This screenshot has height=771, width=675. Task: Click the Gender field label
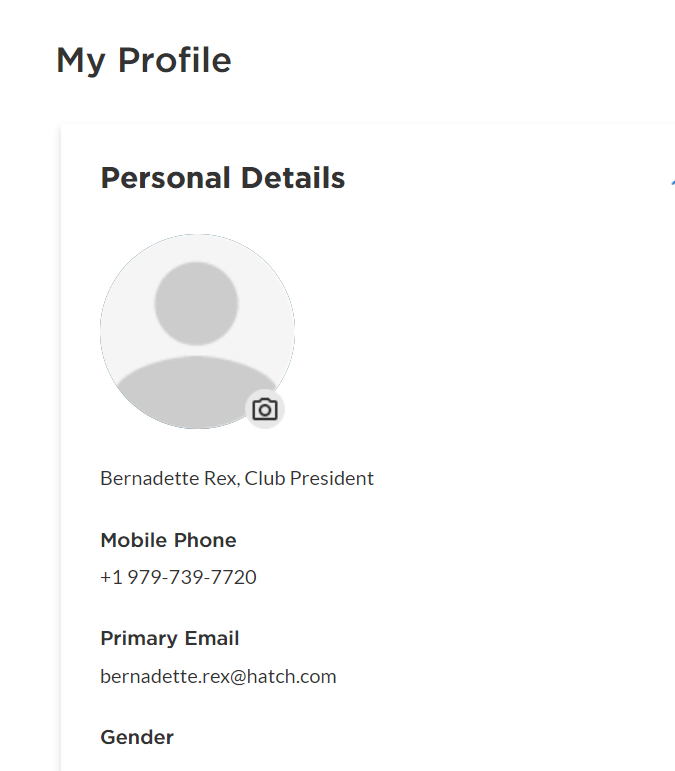pos(137,738)
